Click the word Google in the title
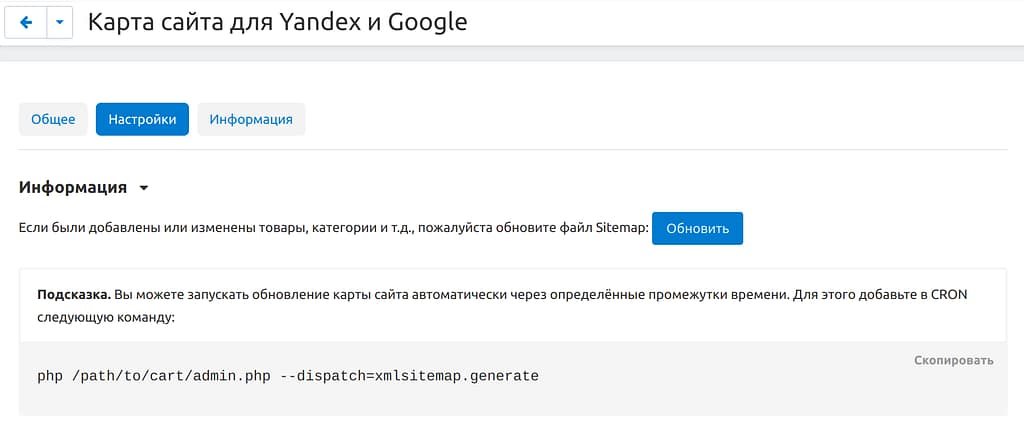Screen dimensions: 1024x447 pyautogui.click(x=423, y=21)
